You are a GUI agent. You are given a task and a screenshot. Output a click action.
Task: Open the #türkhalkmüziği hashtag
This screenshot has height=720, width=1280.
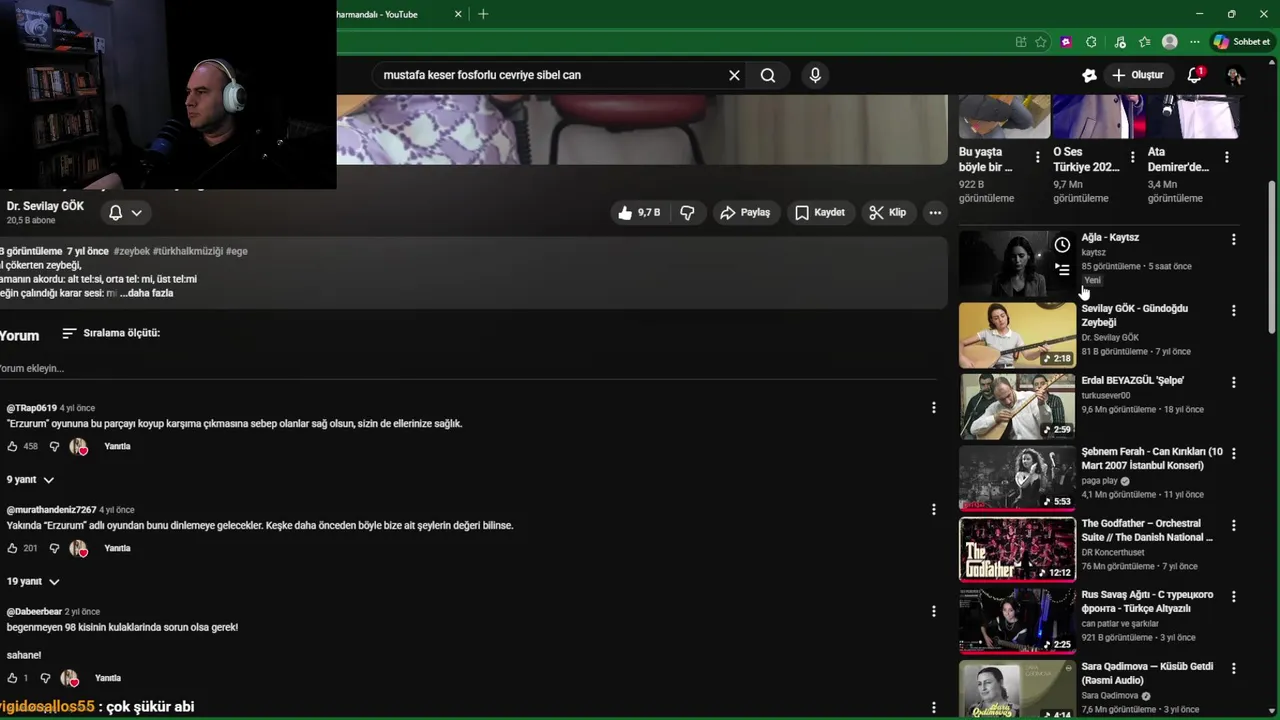pyautogui.click(x=188, y=251)
